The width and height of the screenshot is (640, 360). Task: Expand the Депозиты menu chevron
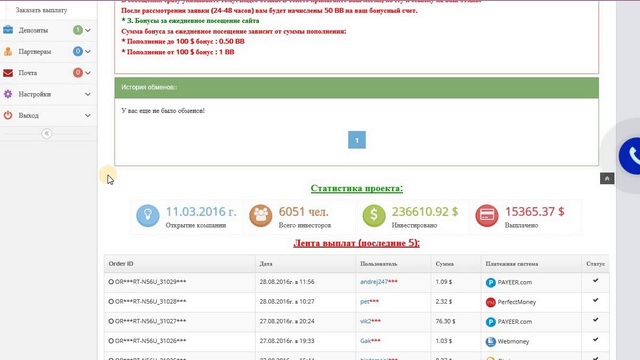tap(88, 30)
